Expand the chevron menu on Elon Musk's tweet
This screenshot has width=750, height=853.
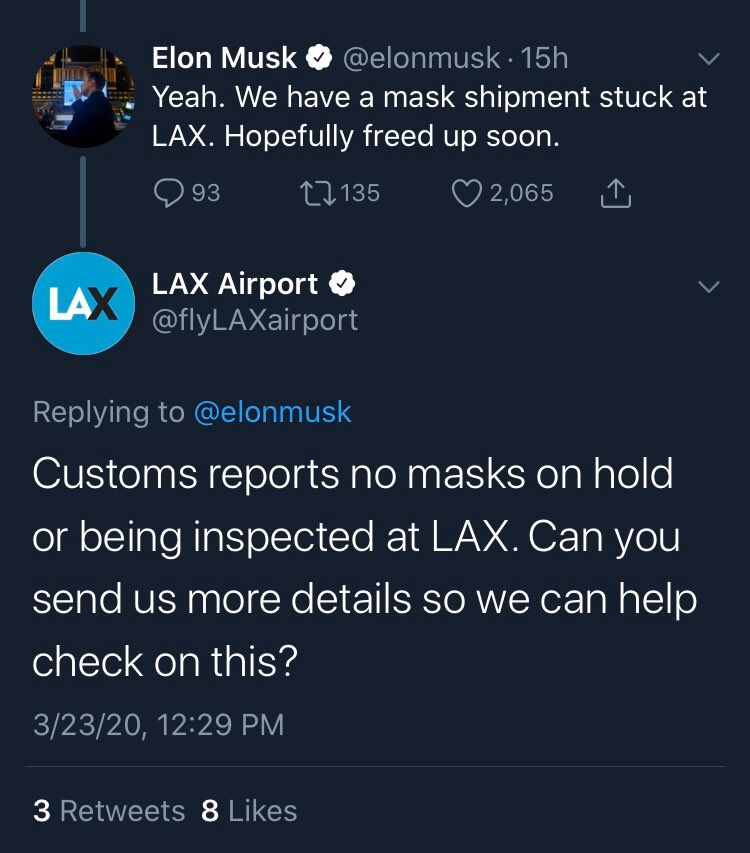point(708,60)
